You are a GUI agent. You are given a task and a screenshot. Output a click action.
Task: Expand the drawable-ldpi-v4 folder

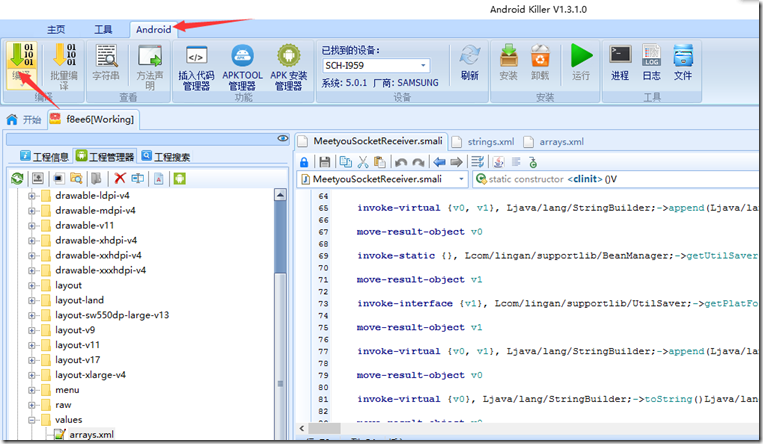(32, 196)
